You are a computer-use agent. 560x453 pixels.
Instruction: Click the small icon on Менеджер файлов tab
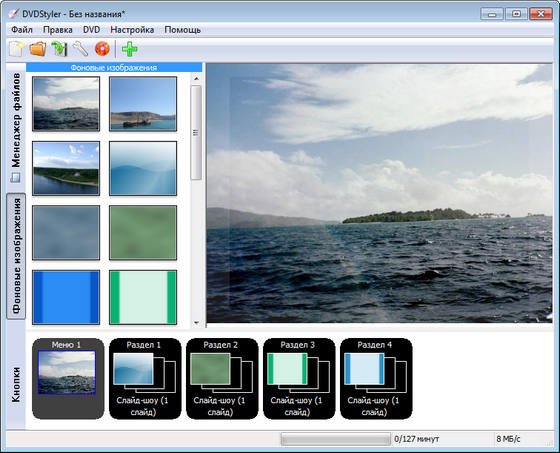(x=15, y=177)
